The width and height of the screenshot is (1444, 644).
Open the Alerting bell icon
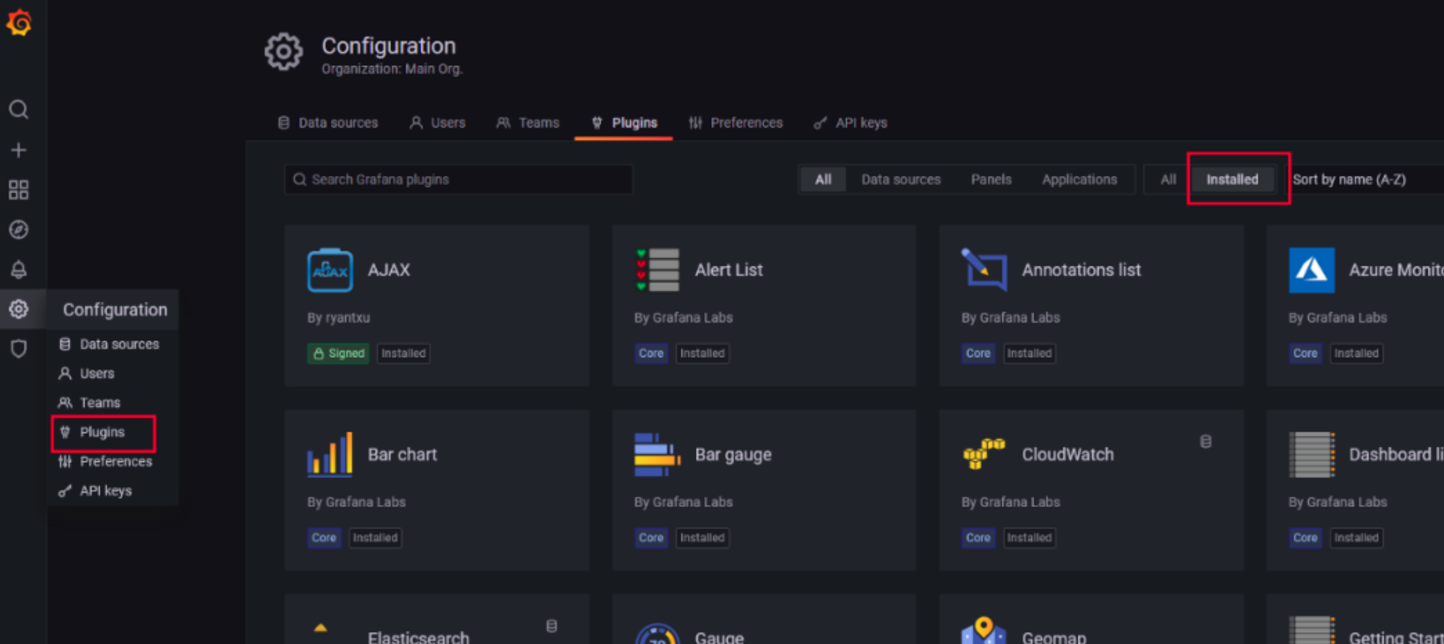coord(18,270)
